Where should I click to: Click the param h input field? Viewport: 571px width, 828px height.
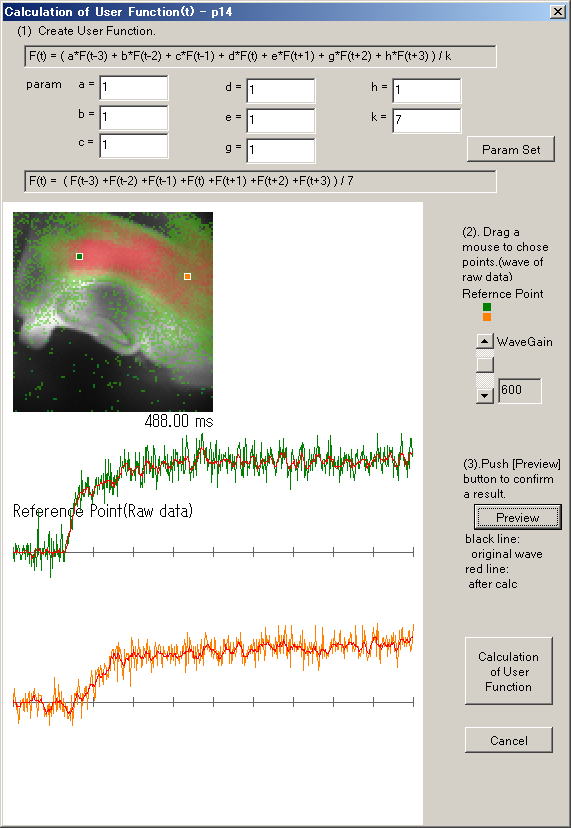point(426,90)
